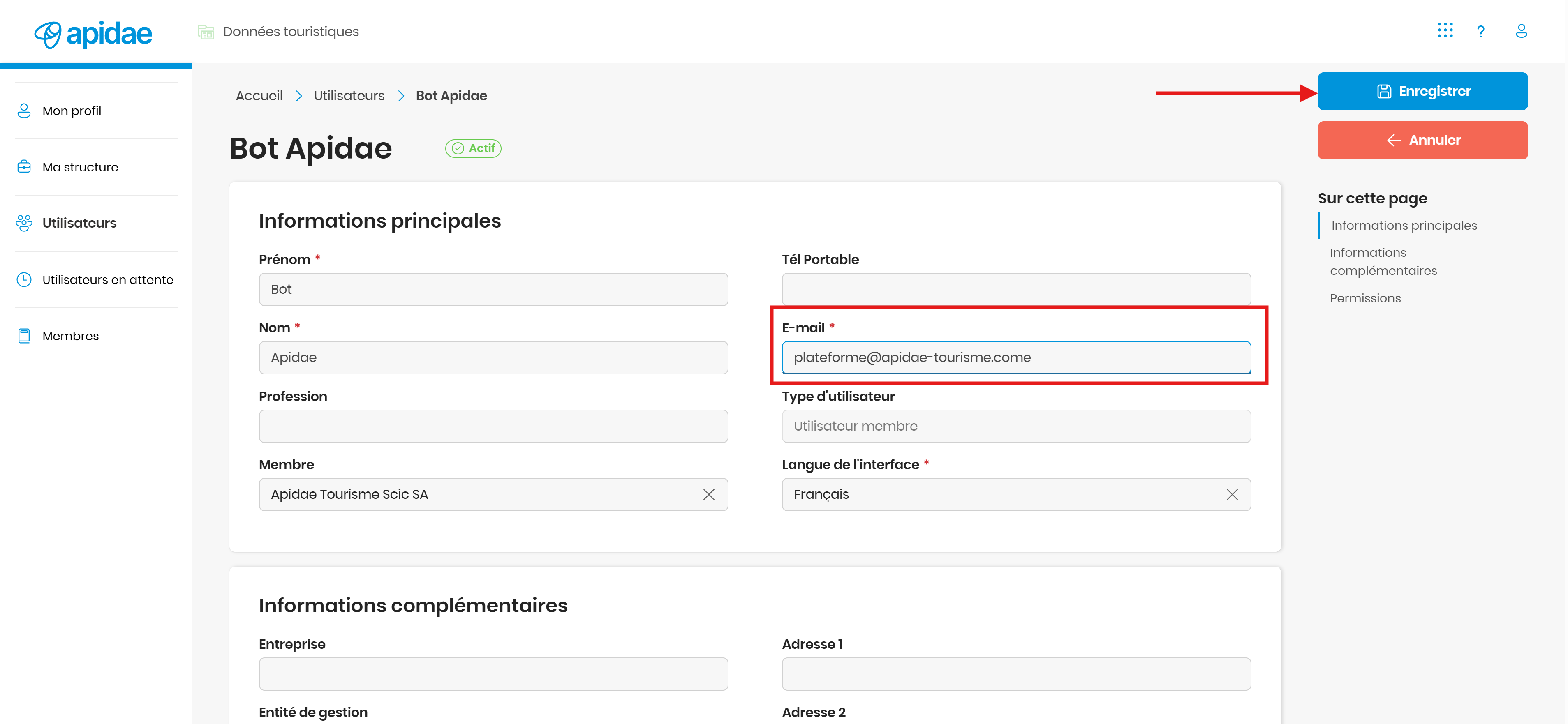Open the Membre dropdown
Viewport: 1568px width, 724px height.
click(x=493, y=495)
